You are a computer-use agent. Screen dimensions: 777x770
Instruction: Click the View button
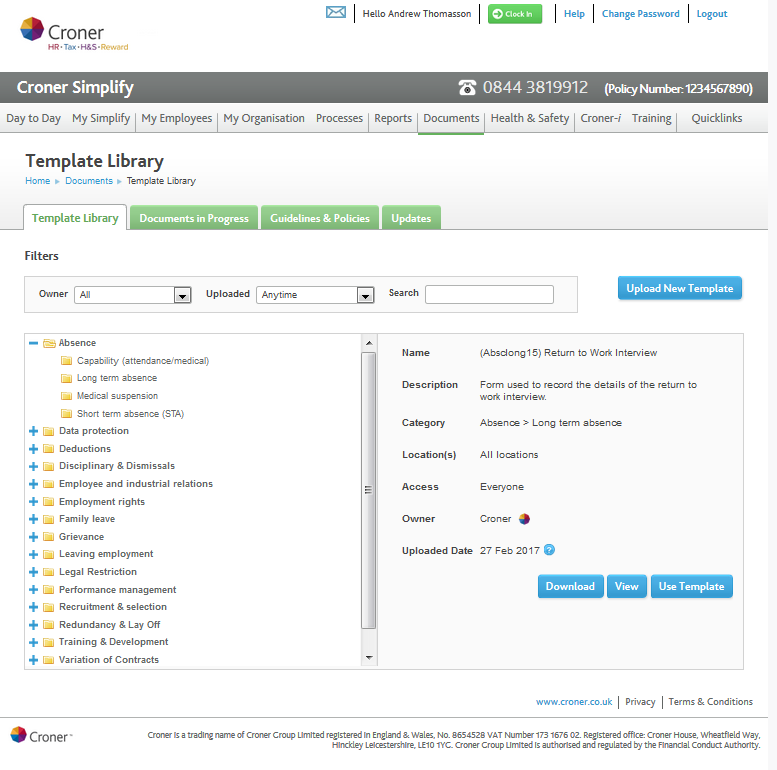click(626, 586)
